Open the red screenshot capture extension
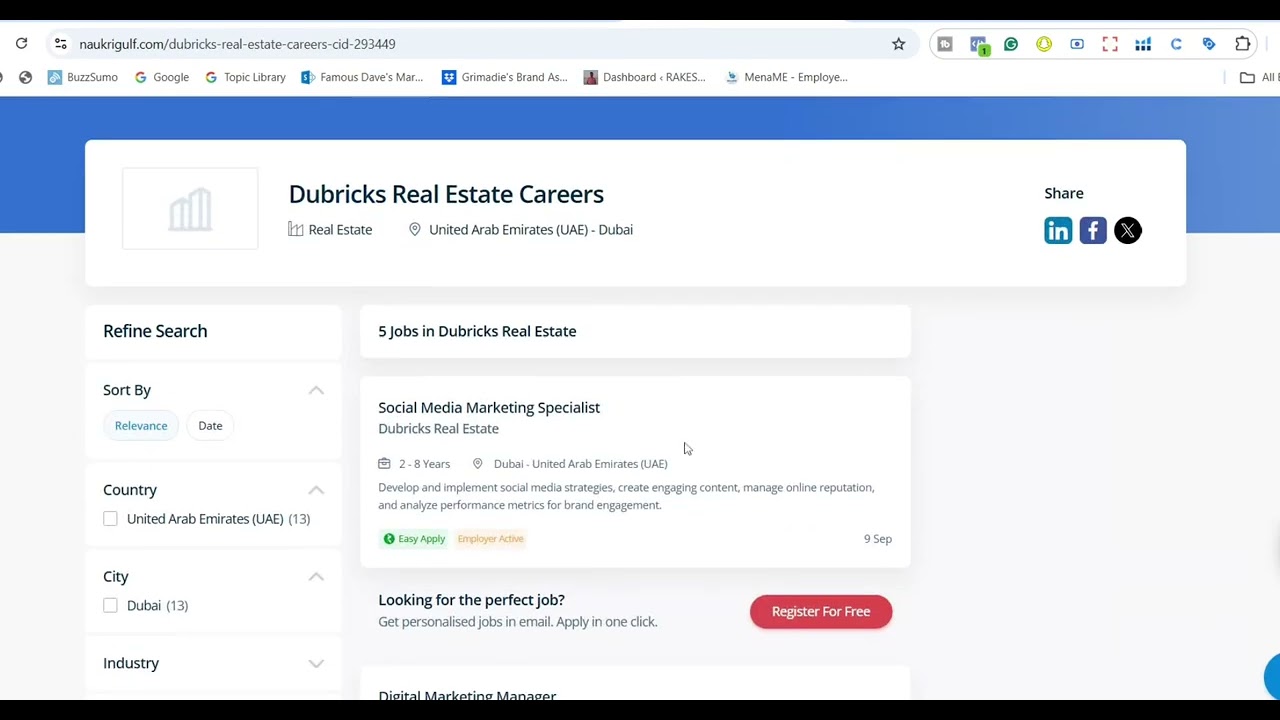 click(1110, 44)
